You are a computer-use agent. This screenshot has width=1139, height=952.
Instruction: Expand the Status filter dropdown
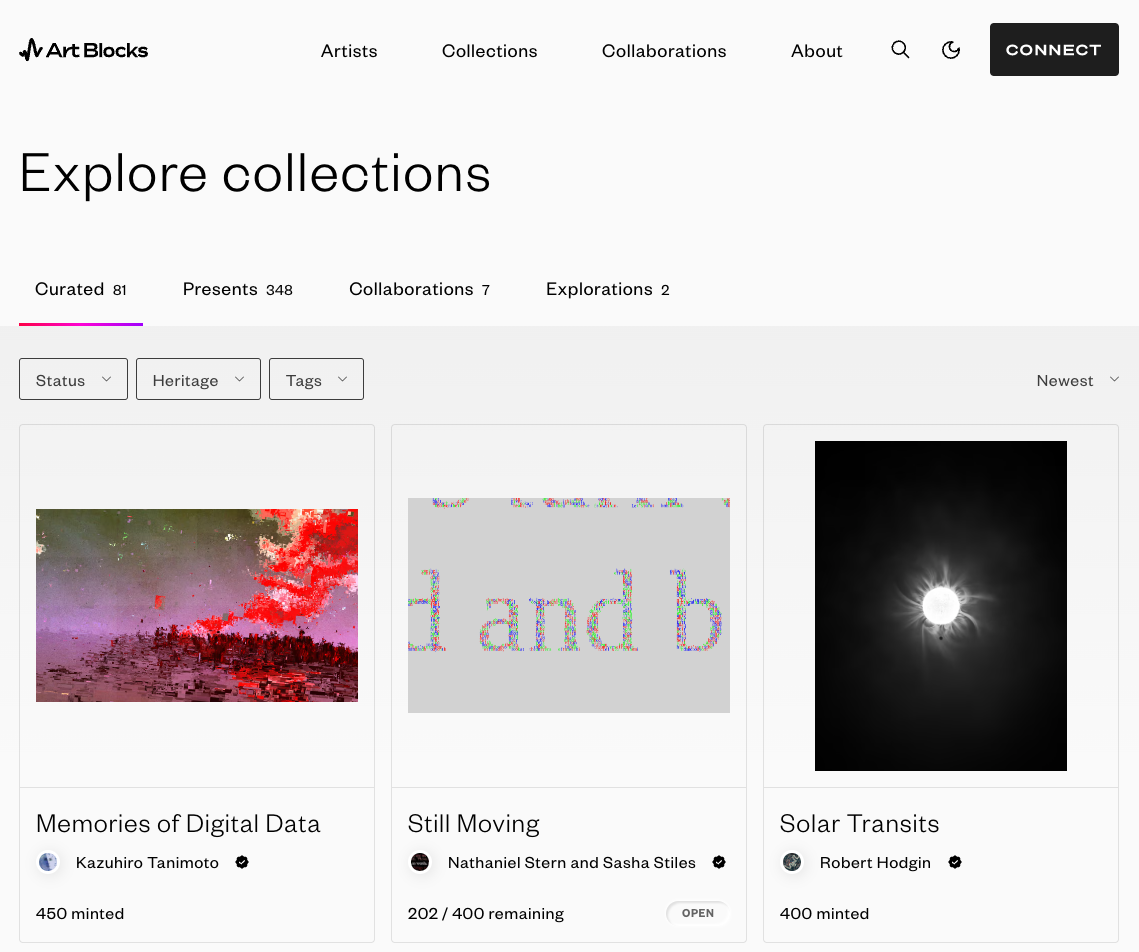click(73, 380)
